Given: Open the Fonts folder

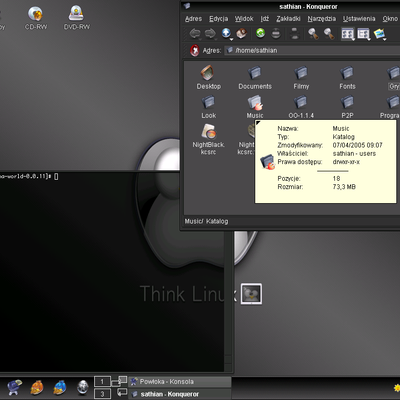Looking at the screenshot, I should click(x=347, y=77).
